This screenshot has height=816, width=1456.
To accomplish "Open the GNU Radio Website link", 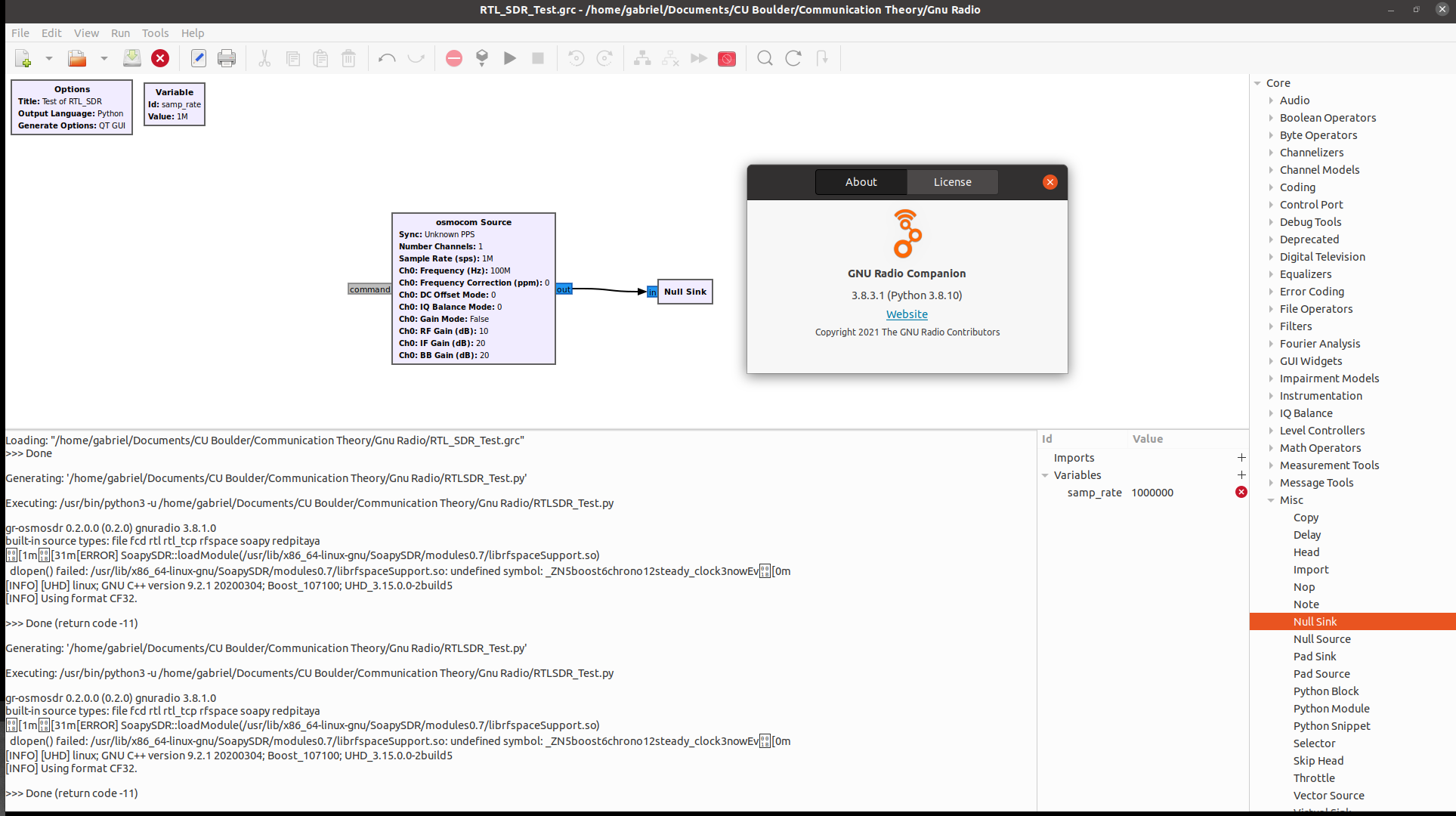I will [x=906, y=314].
